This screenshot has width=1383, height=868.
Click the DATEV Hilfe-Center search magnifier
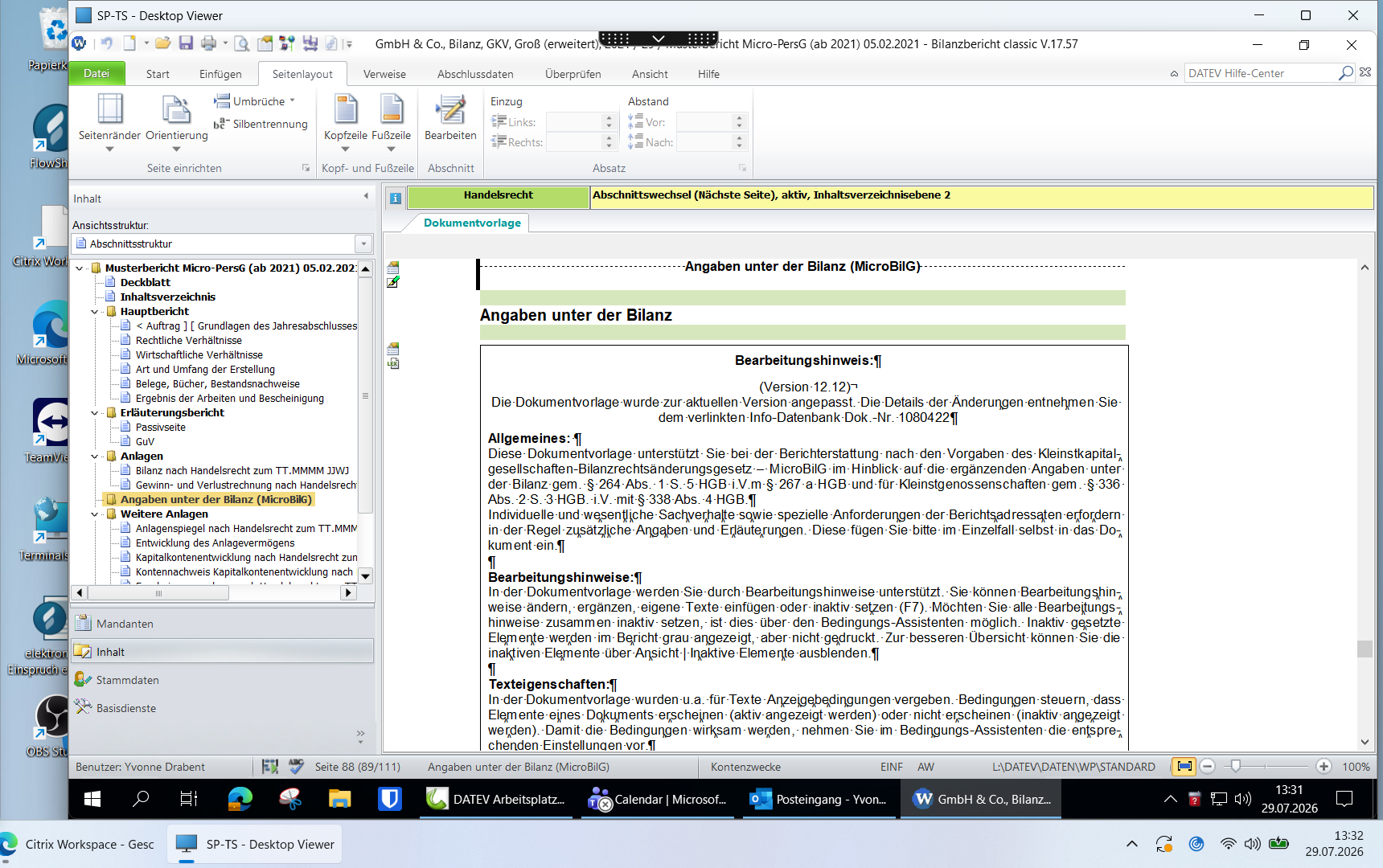[1345, 73]
